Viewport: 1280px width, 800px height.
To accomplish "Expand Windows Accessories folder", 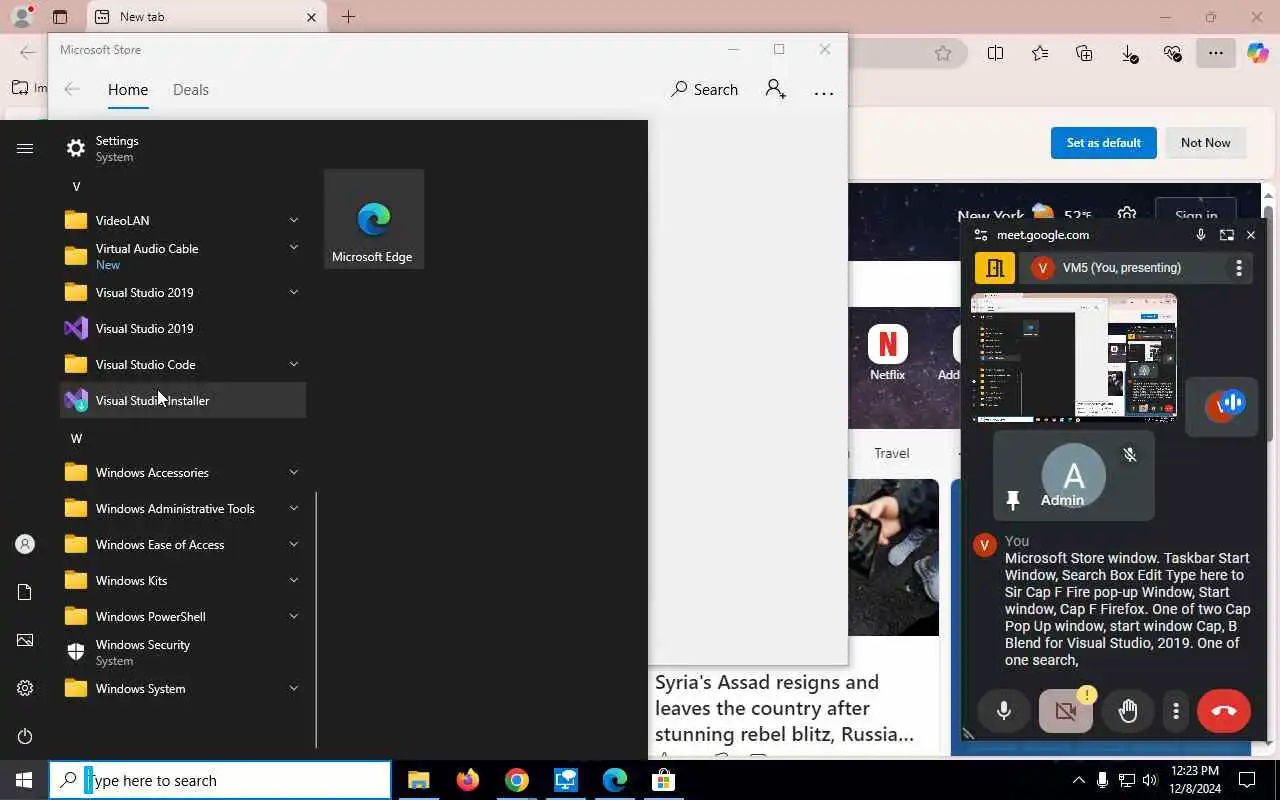I will click(294, 472).
